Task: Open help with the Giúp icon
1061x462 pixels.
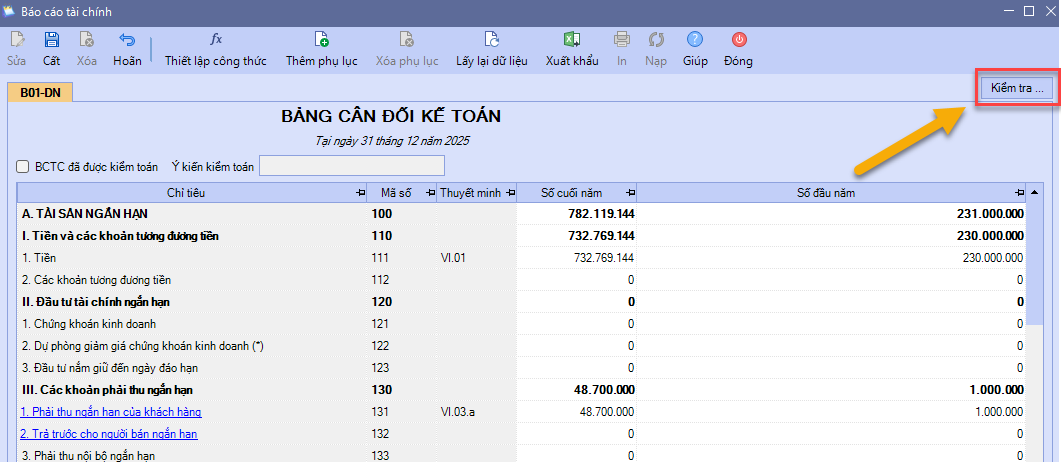Action: point(695,40)
